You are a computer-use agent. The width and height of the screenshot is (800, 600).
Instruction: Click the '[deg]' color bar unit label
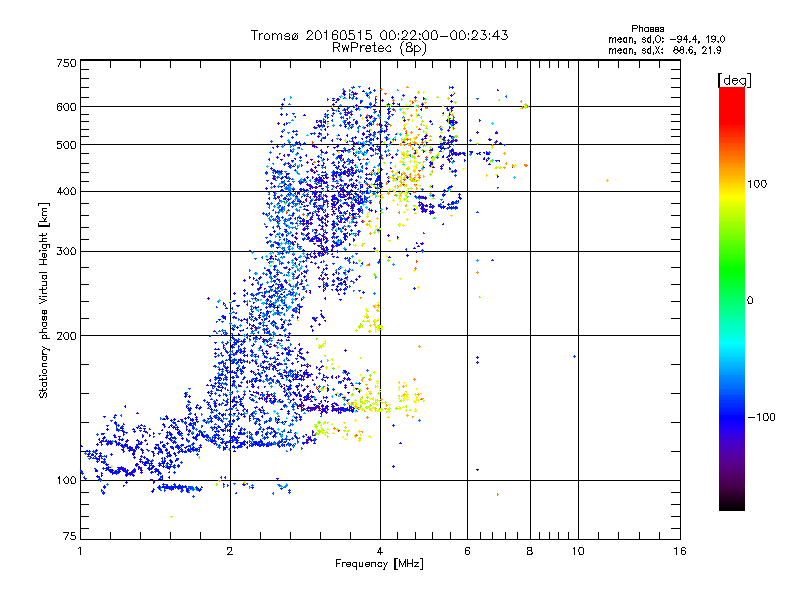click(734, 80)
